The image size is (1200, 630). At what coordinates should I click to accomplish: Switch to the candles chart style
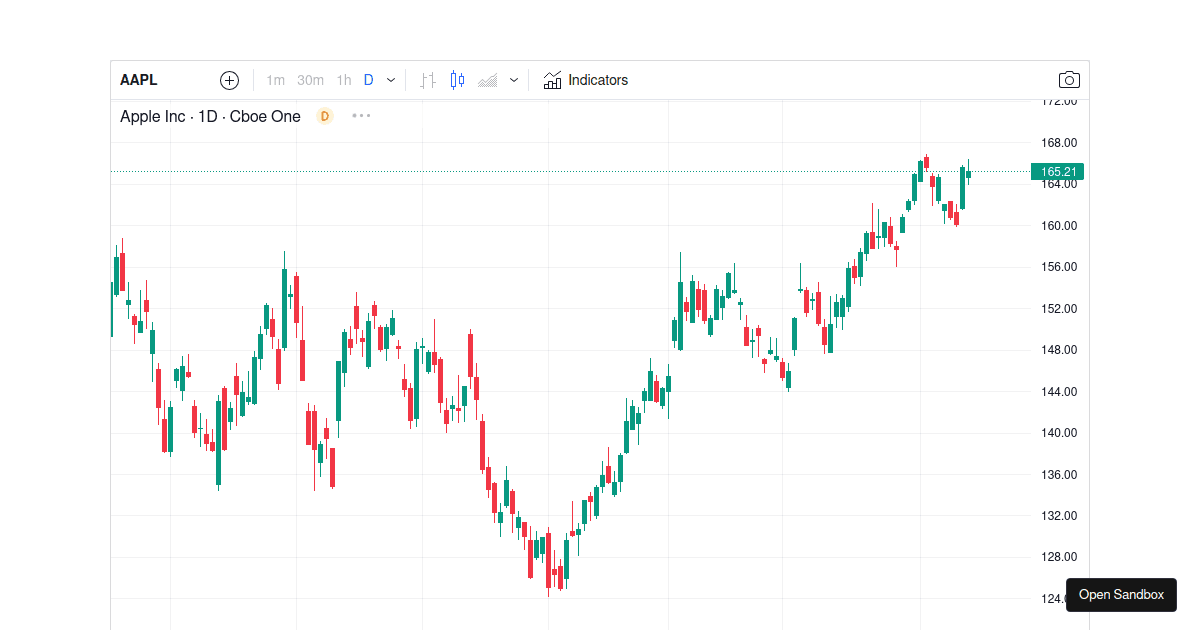pos(458,80)
